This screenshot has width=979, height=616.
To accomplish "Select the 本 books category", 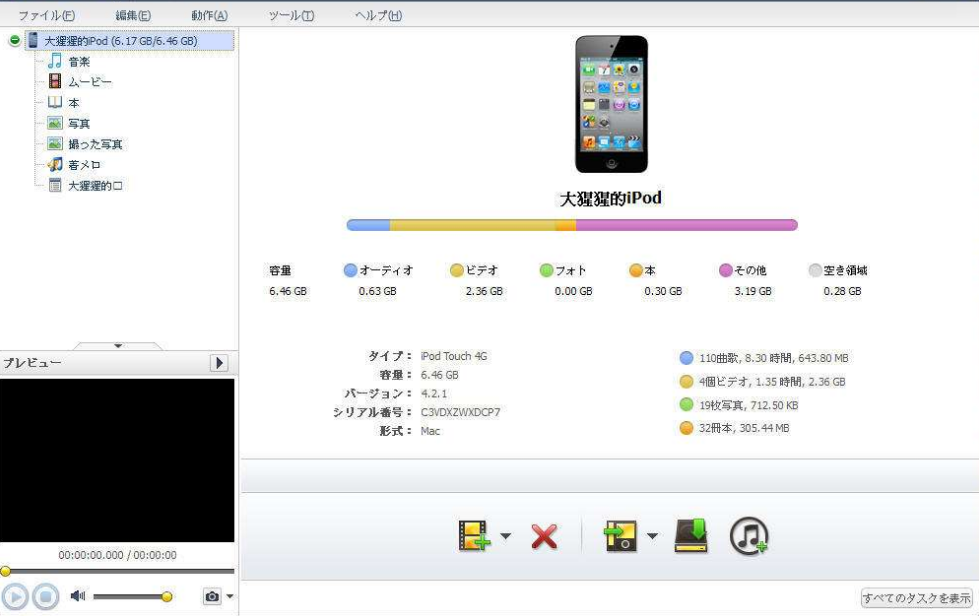I will click(x=74, y=102).
